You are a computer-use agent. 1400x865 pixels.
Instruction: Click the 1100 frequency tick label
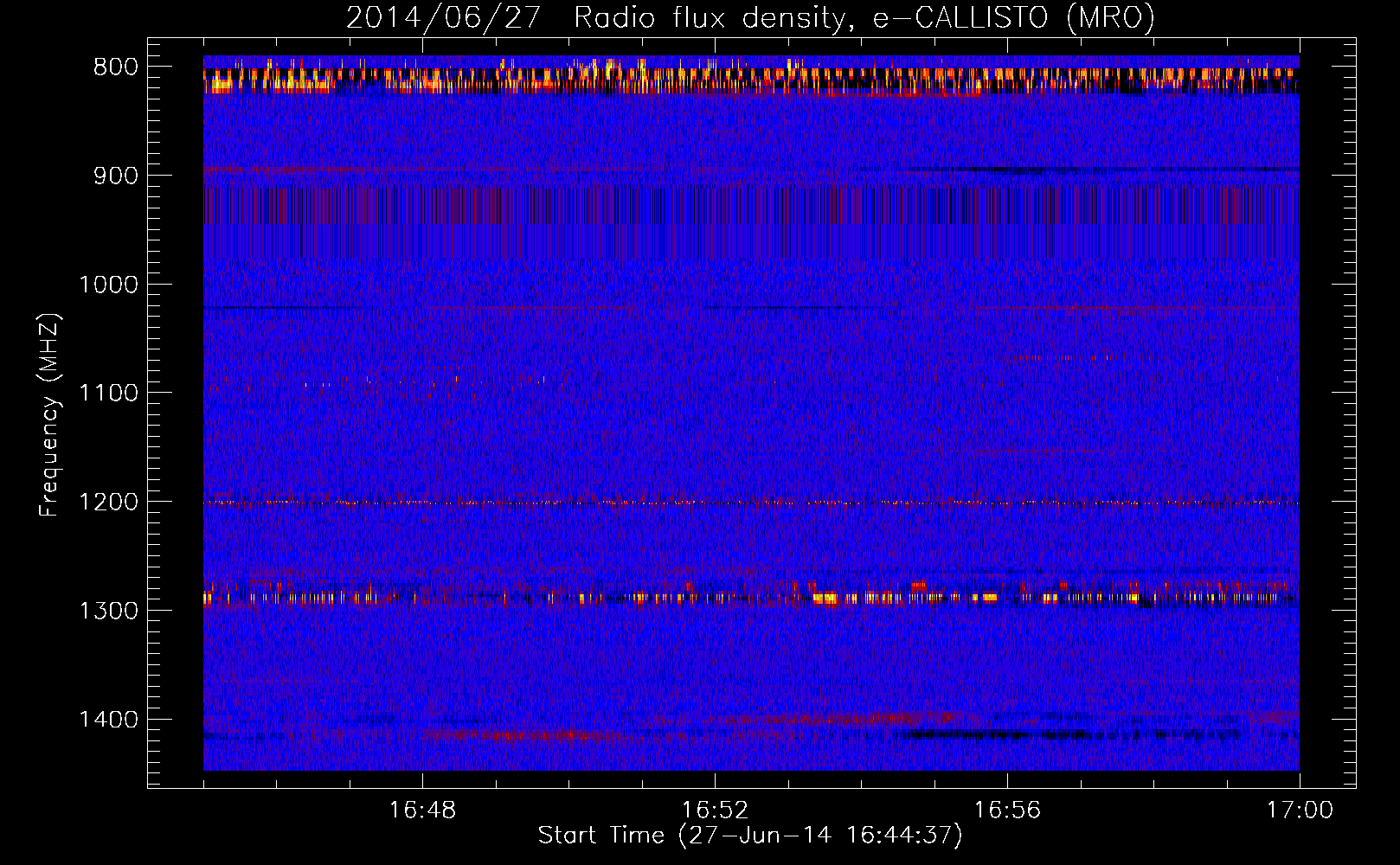click(x=108, y=393)
